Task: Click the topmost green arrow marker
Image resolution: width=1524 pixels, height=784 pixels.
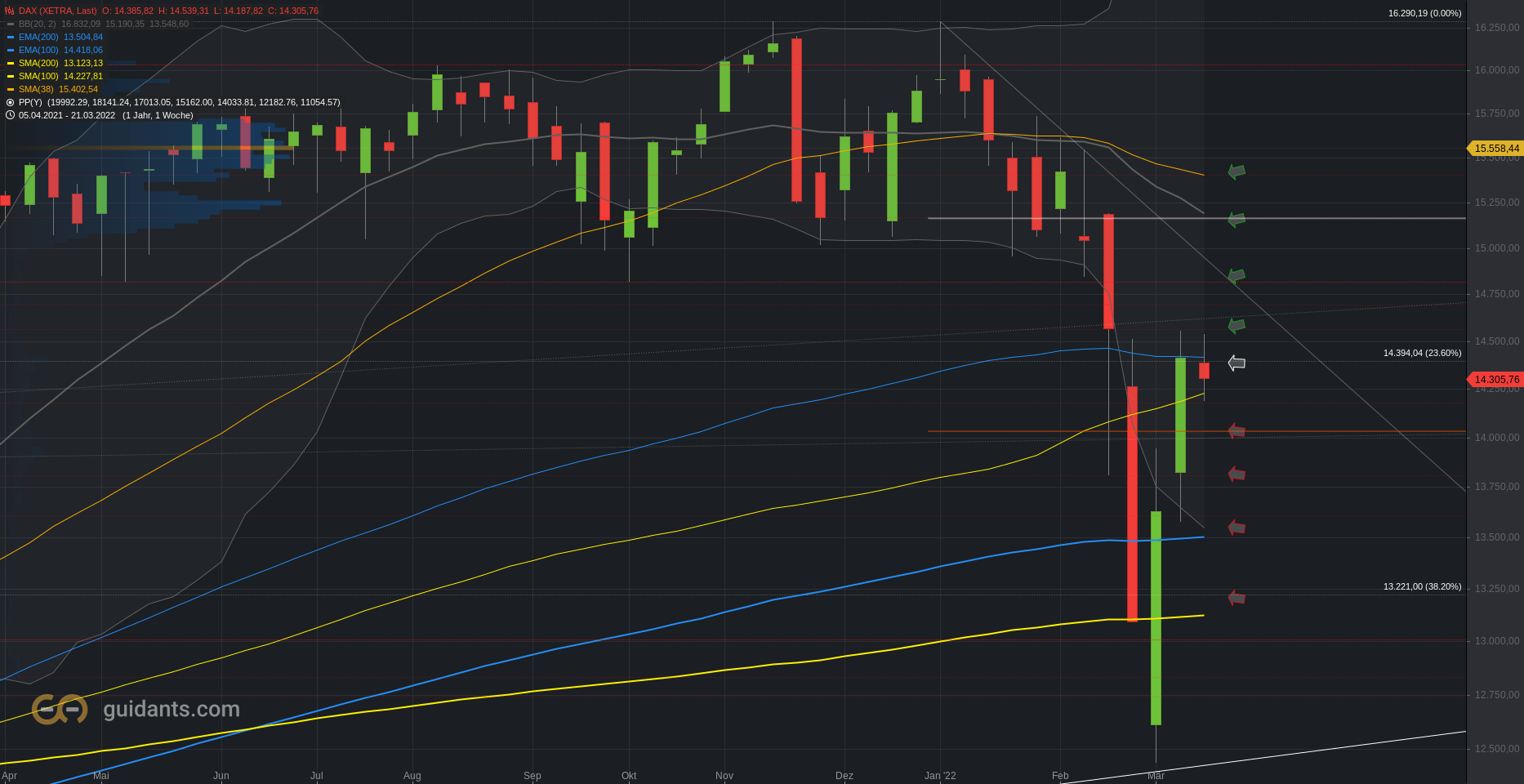Action: tap(1237, 171)
